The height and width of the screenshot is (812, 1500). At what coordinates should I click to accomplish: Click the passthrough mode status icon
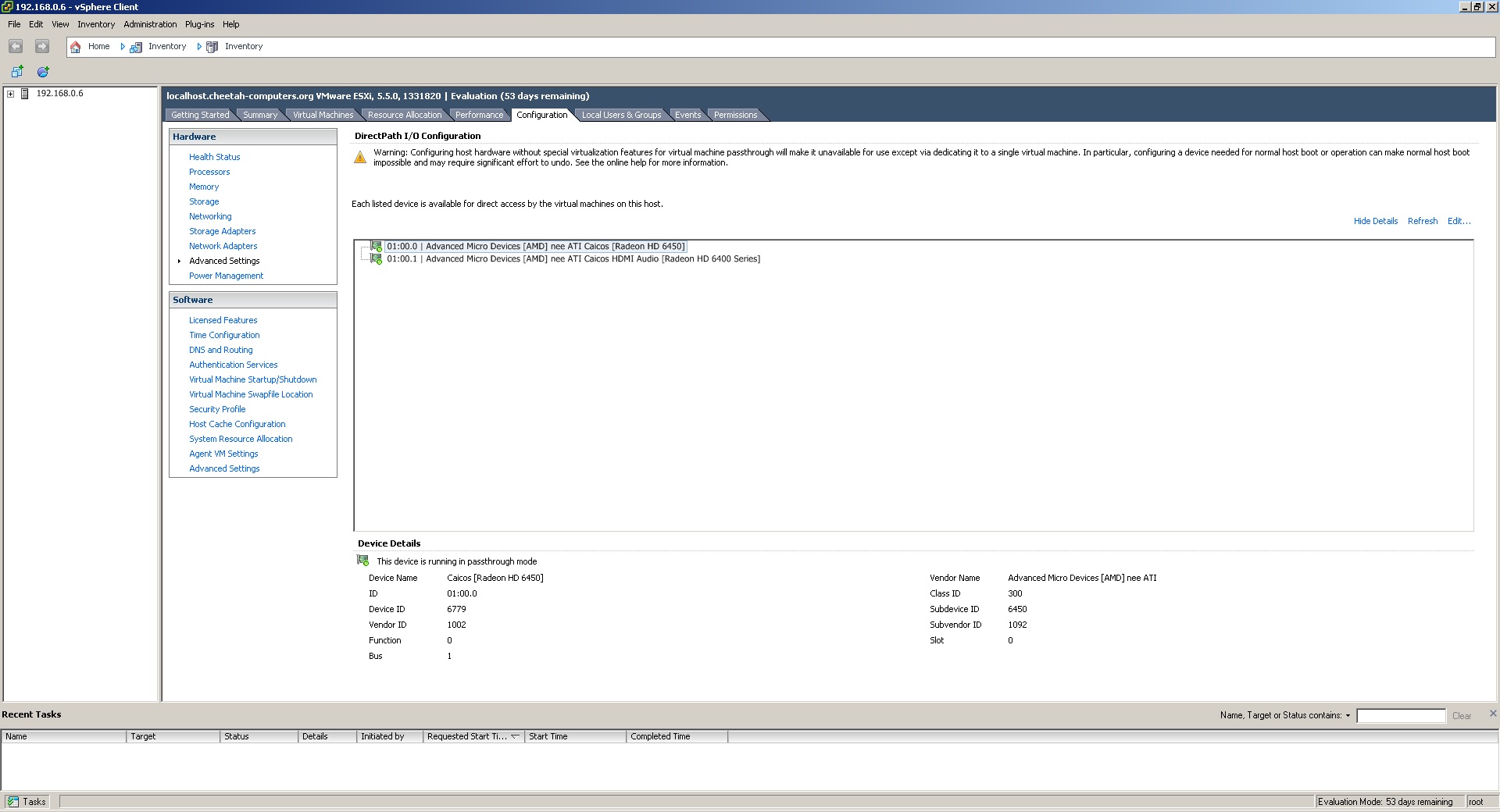point(363,561)
